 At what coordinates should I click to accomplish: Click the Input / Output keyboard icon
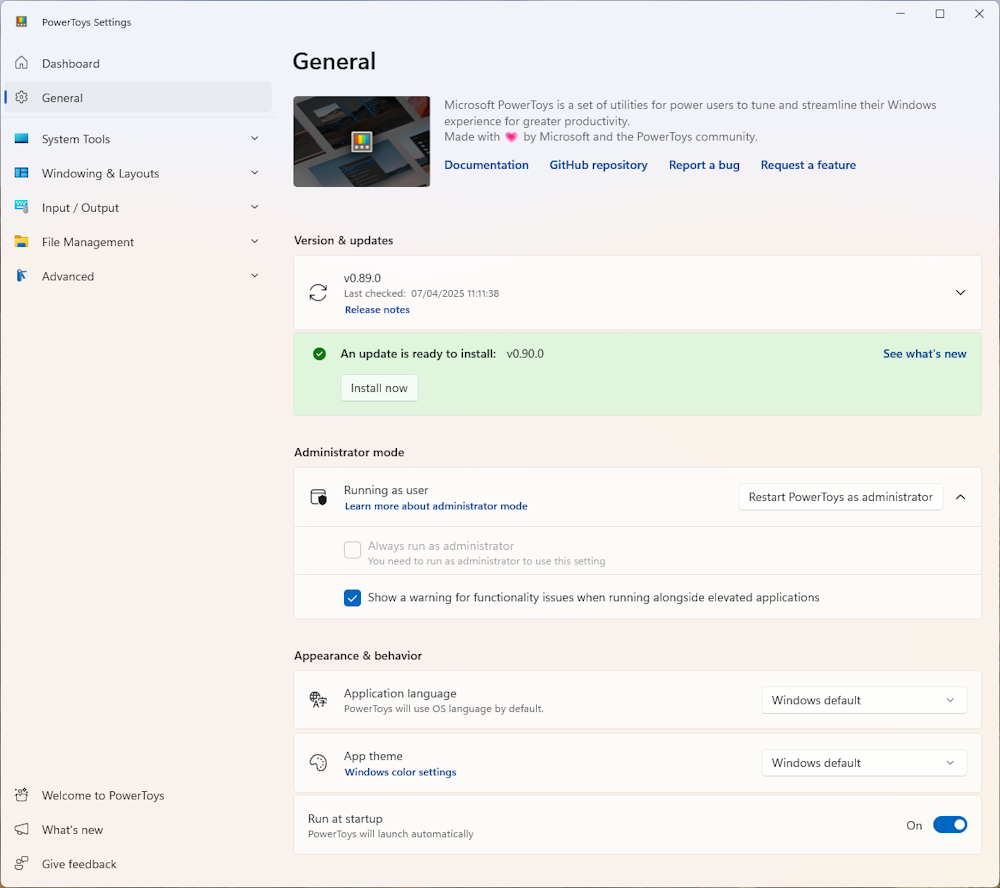(x=22, y=207)
